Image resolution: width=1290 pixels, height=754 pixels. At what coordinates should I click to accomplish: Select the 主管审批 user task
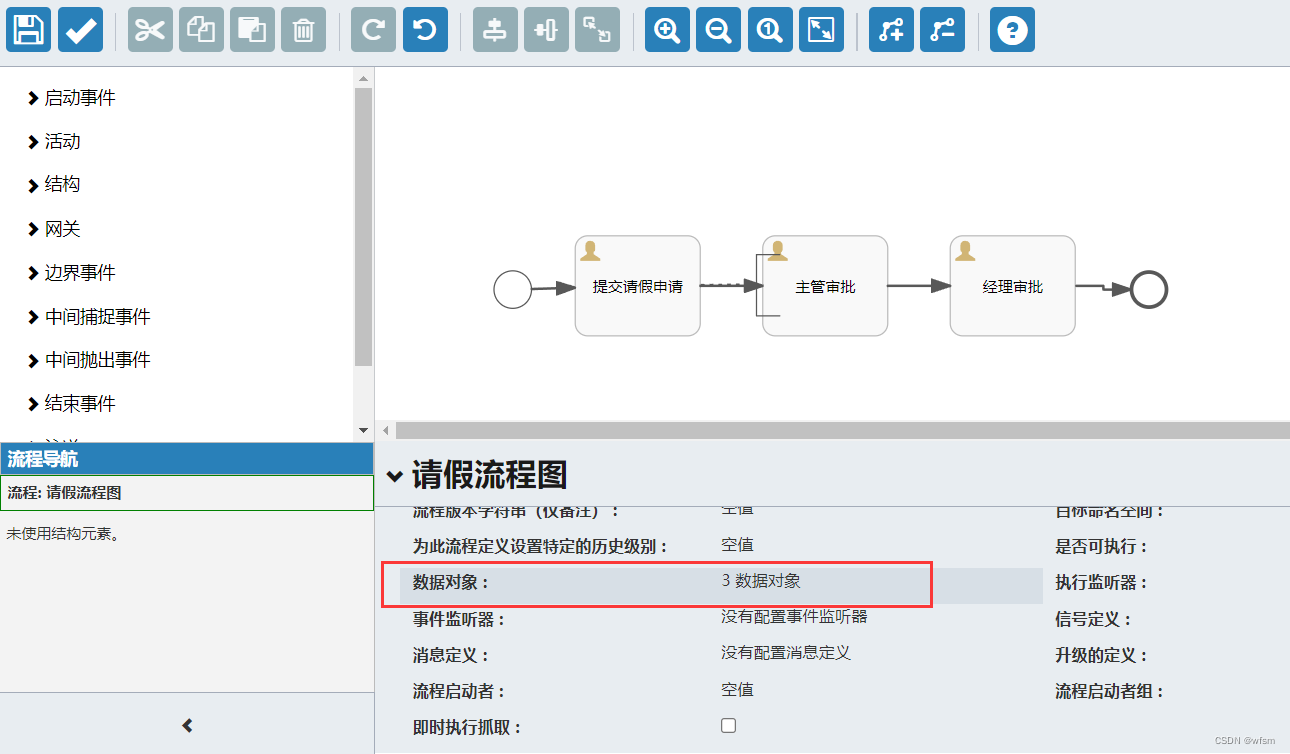[x=825, y=286]
